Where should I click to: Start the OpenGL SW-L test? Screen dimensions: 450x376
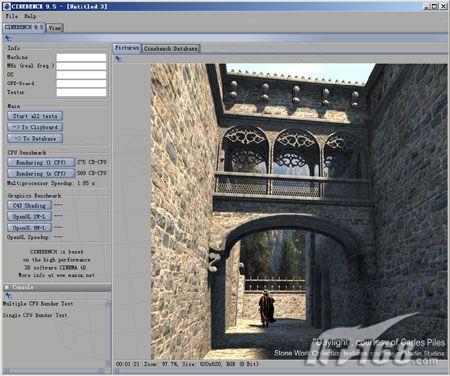30,217
